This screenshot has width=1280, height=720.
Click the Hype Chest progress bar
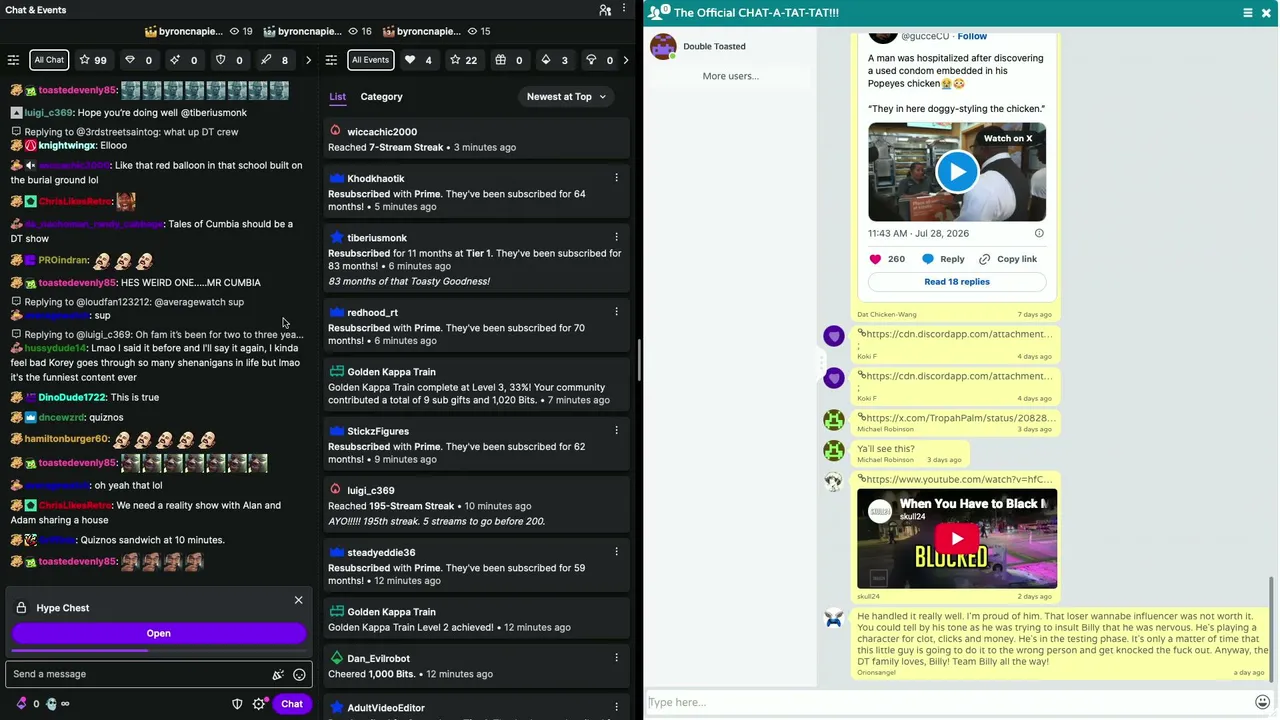pos(159,650)
